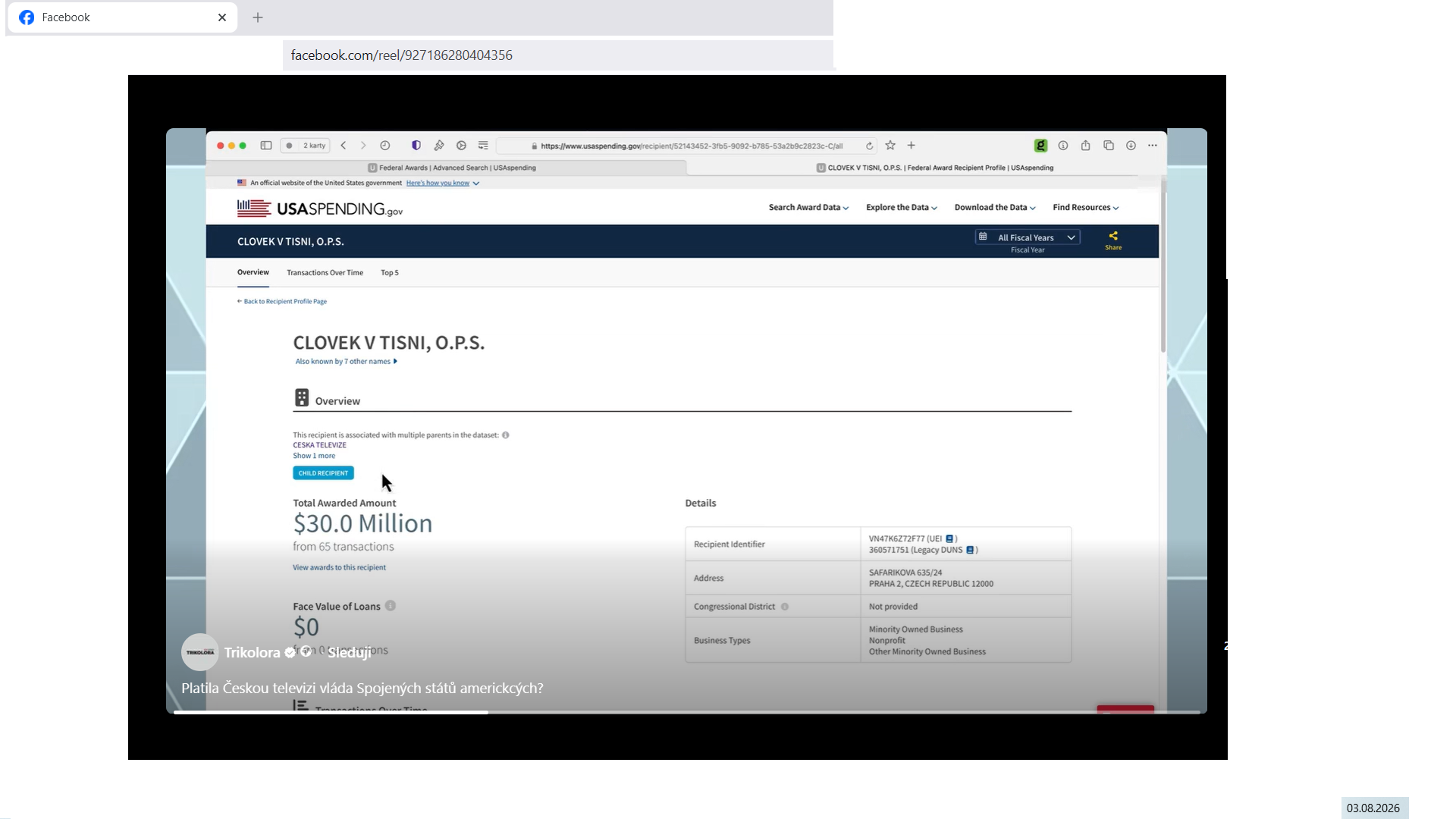Open the history clock icon in Safari toolbar

pyautogui.click(x=385, y=146)
